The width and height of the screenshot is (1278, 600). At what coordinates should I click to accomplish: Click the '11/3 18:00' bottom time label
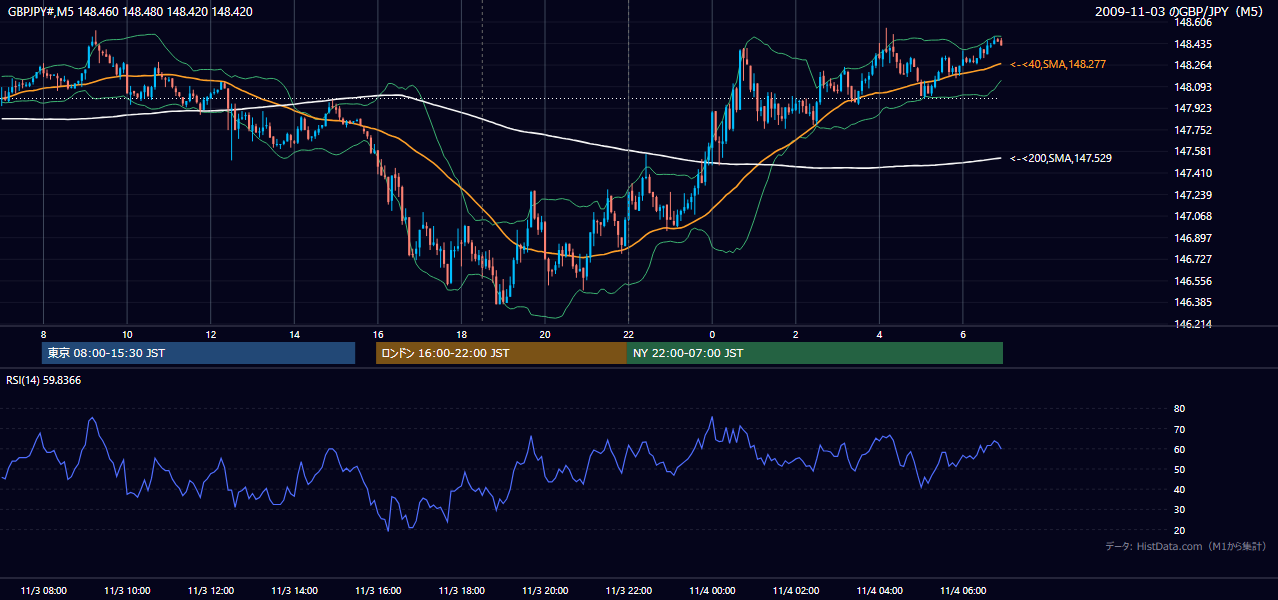click(x=461, y=591)
